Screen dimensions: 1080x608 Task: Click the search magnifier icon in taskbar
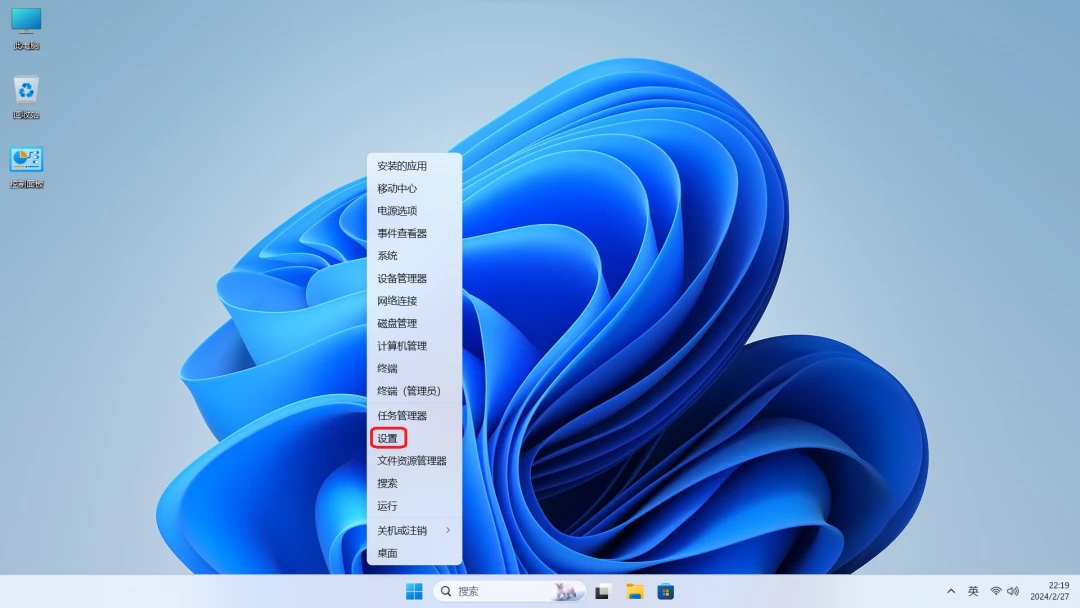[x=446, y=591]
